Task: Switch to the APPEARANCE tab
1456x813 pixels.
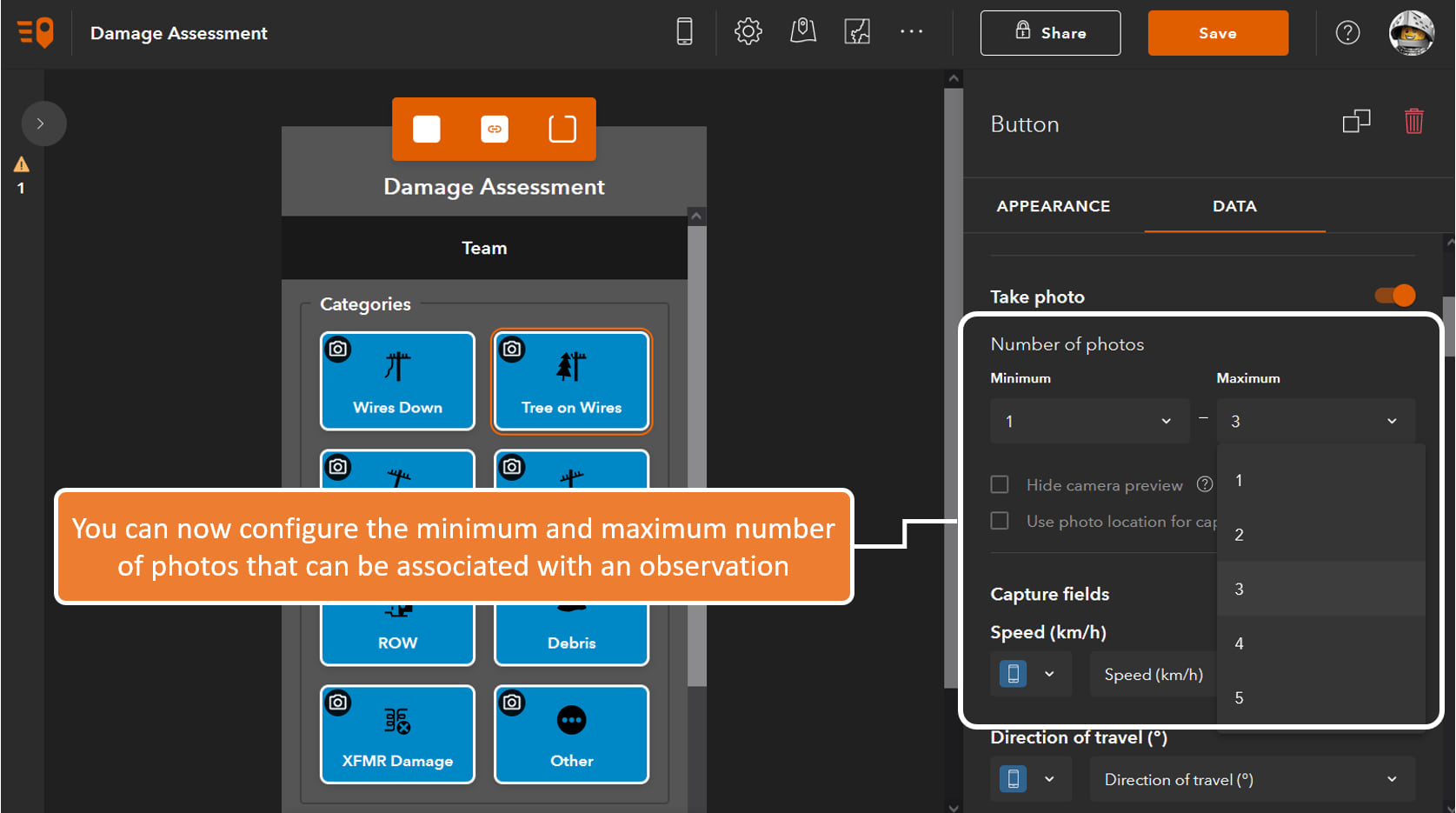Action: tap(1053, 206)
